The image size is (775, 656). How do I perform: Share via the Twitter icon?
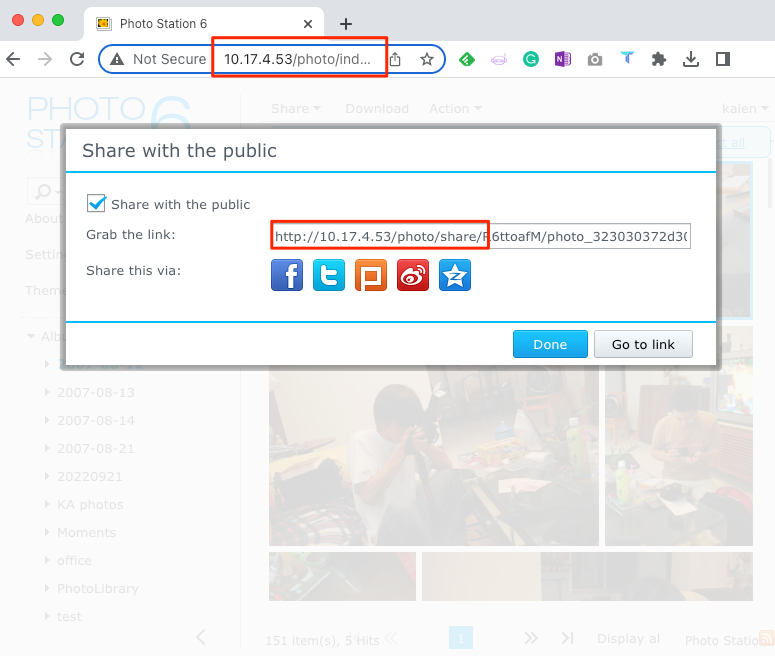329,275
